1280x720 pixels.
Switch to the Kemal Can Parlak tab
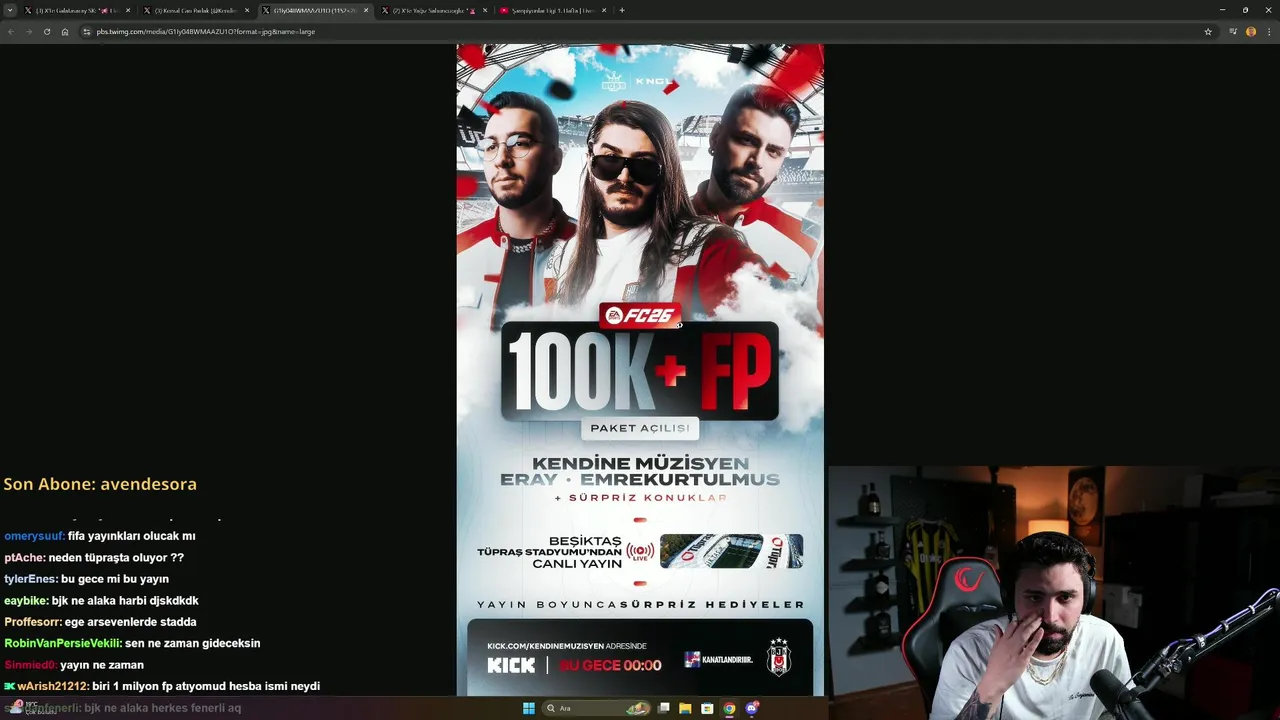click(x=195, y=10)
